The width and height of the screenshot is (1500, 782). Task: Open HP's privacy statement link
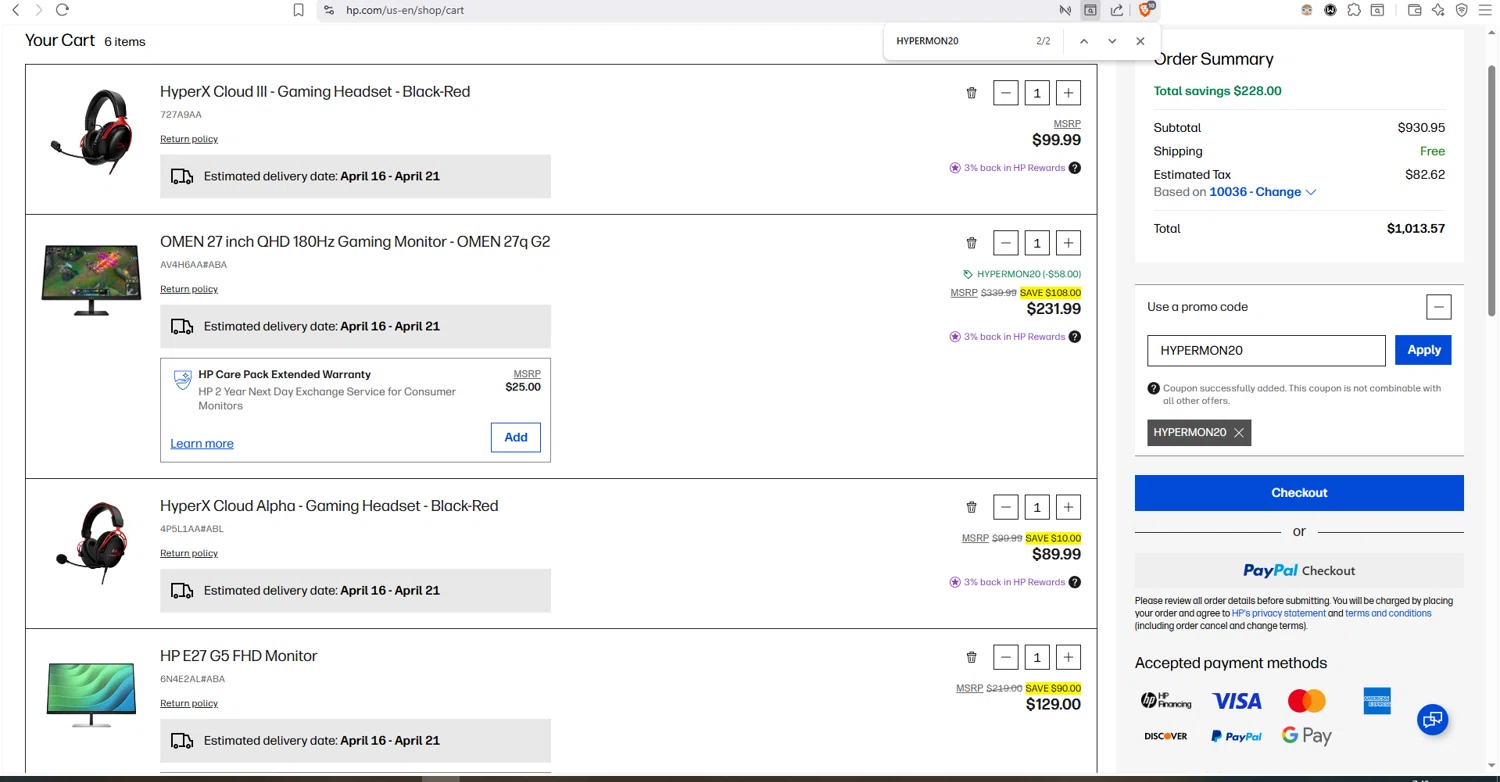click(x=1279, y=613)
